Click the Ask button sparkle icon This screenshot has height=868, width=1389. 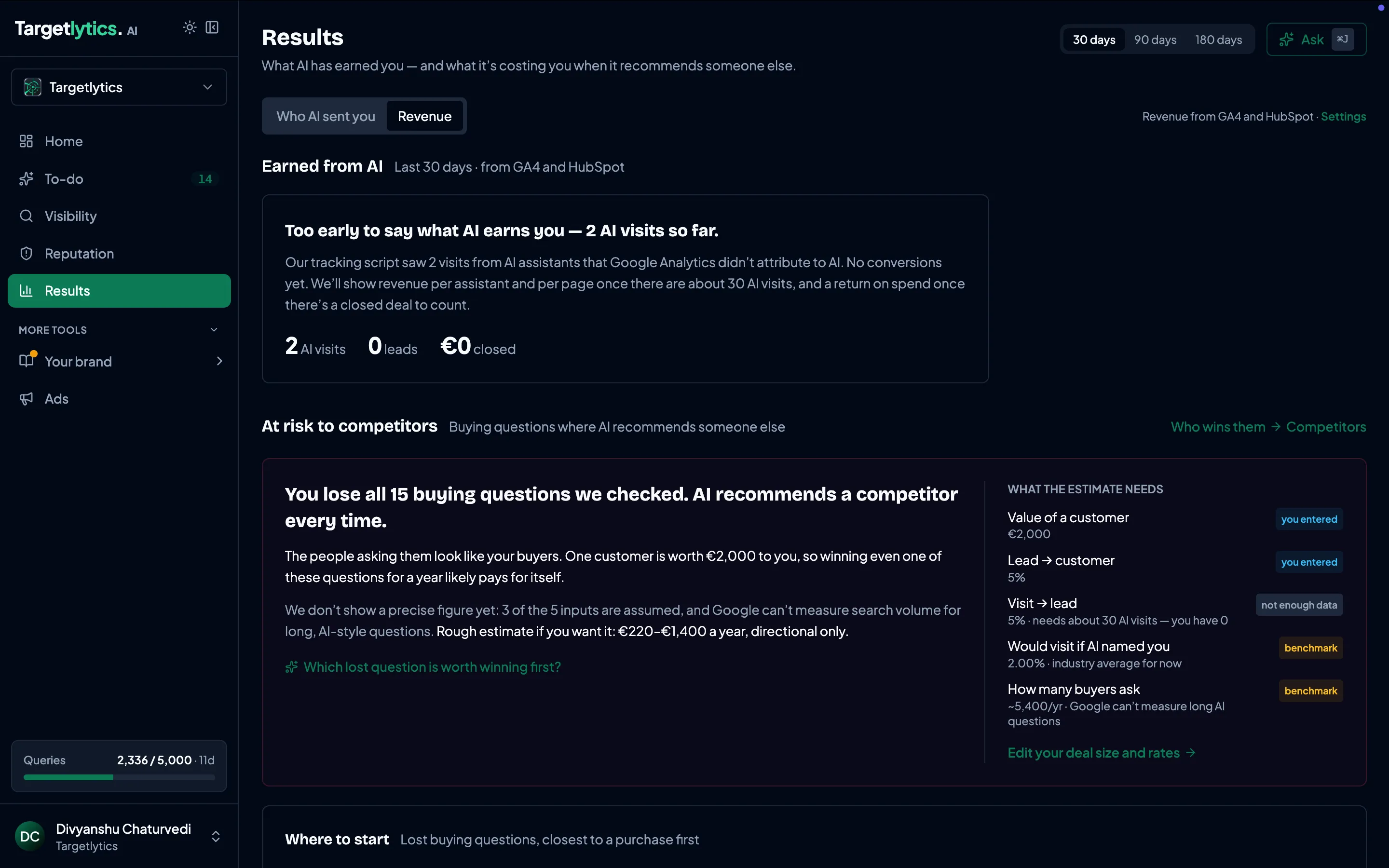pos(1286,39)
